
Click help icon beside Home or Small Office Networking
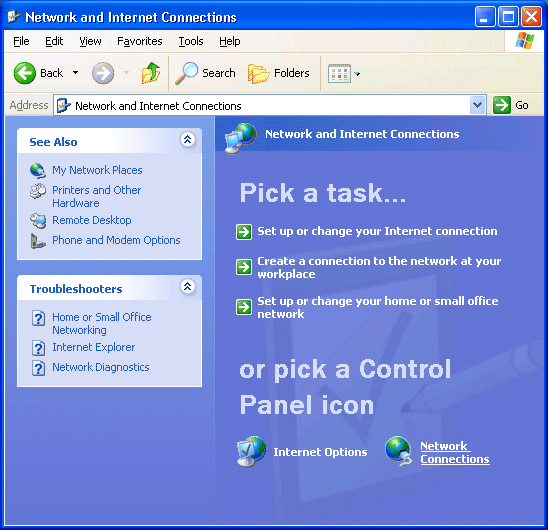pos(38,318)
